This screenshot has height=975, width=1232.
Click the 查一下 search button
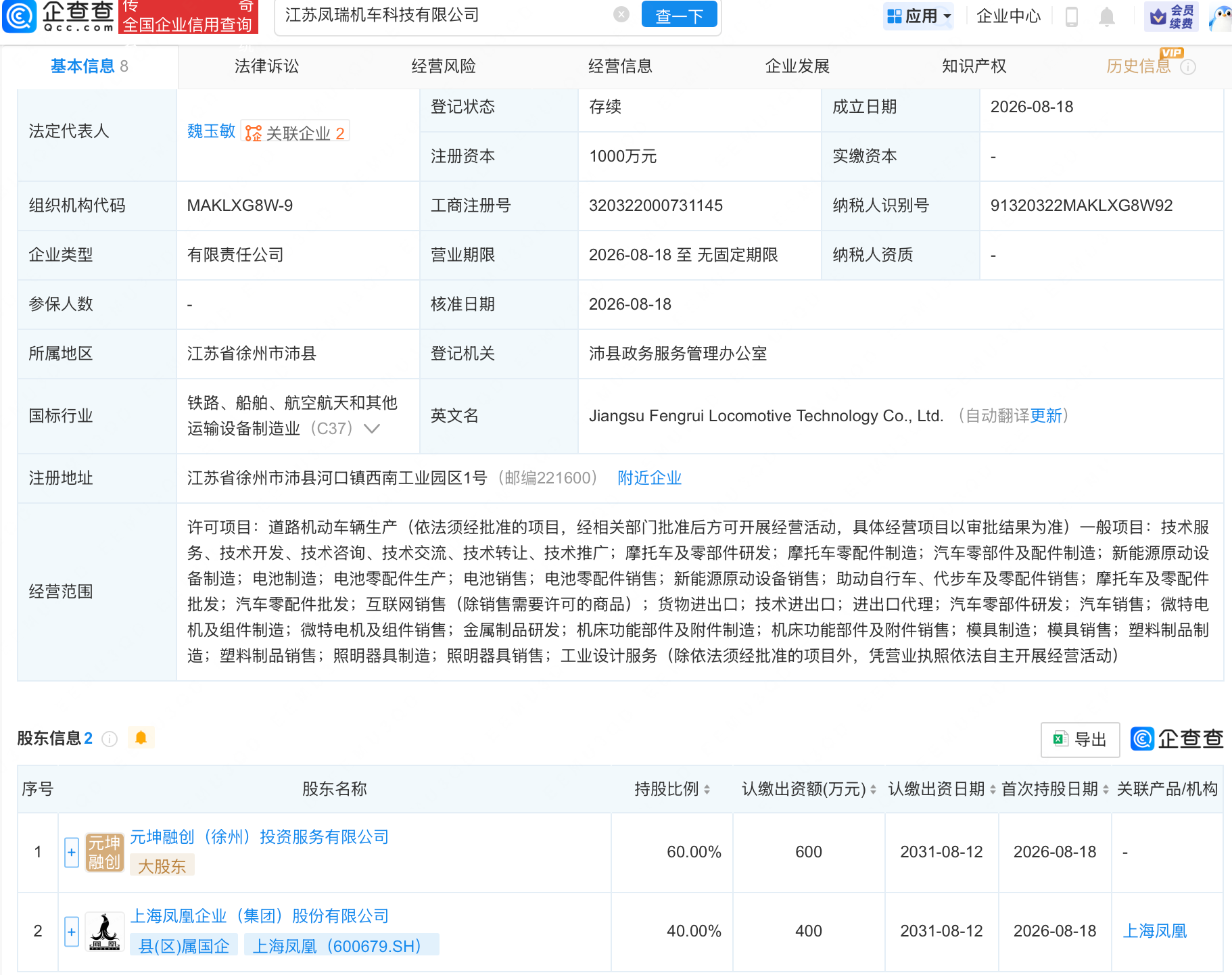click(x=679, y=15)
